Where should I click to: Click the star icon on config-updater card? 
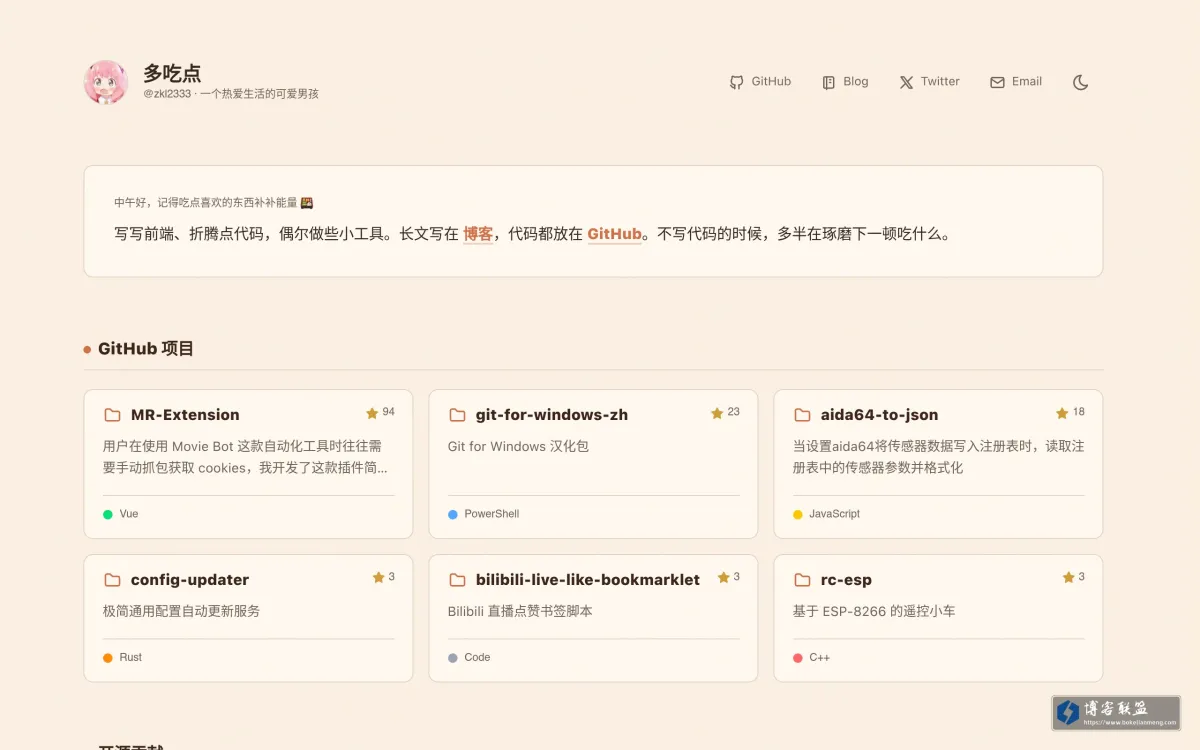point(378,577)
